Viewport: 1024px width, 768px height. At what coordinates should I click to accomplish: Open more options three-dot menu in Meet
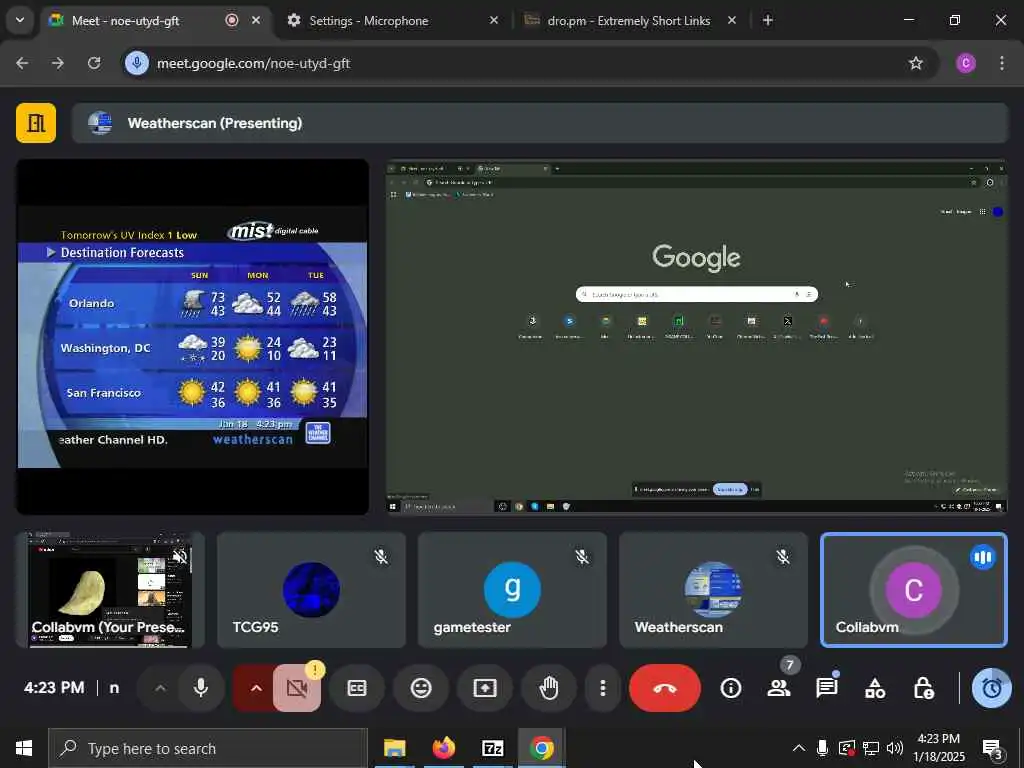point(602,688)
